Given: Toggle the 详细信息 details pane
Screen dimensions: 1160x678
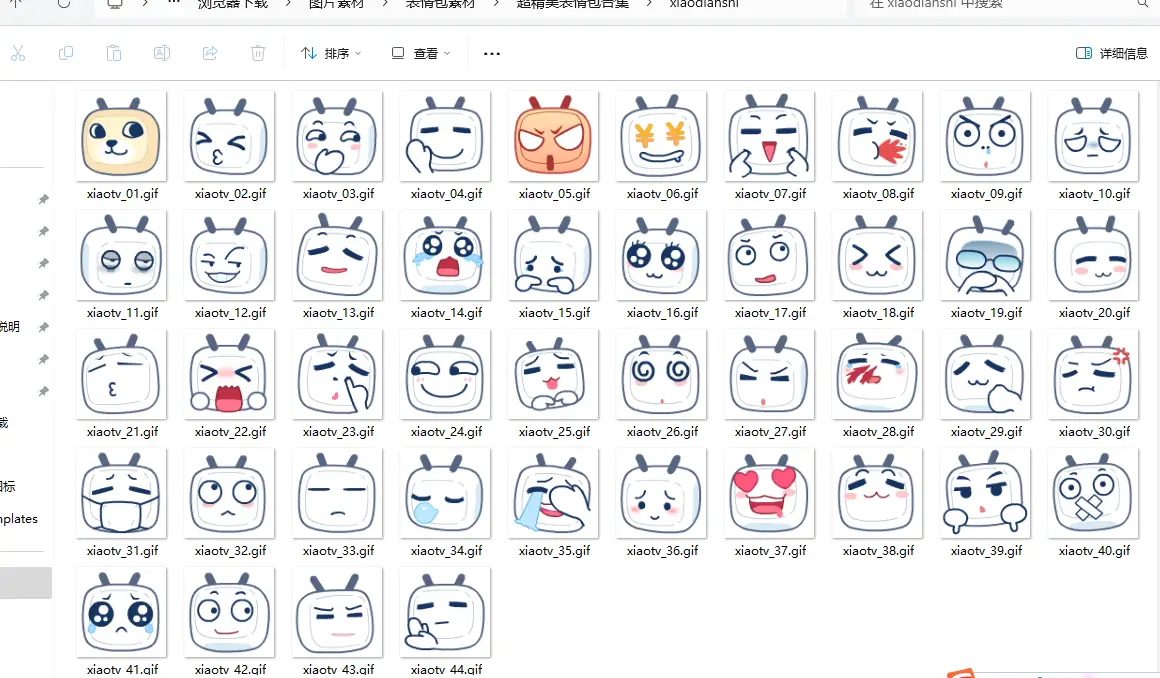Looking at the screenshot, I should (1111, 53).
